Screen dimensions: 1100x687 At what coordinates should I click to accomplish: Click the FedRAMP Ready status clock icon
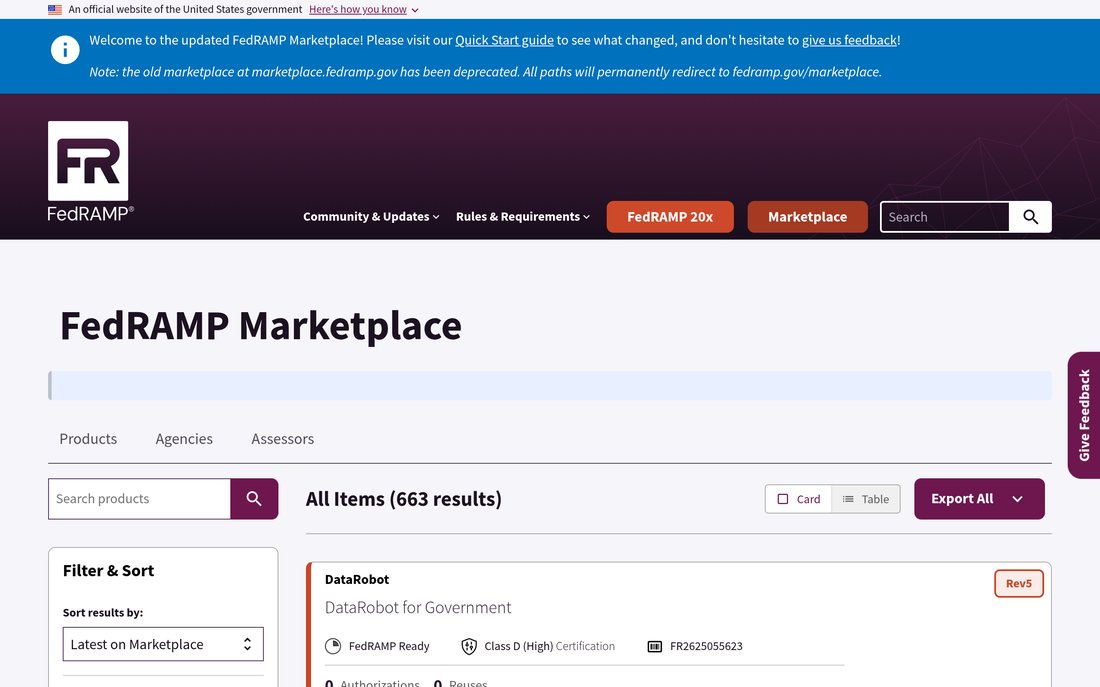click(x=333, y=646)
